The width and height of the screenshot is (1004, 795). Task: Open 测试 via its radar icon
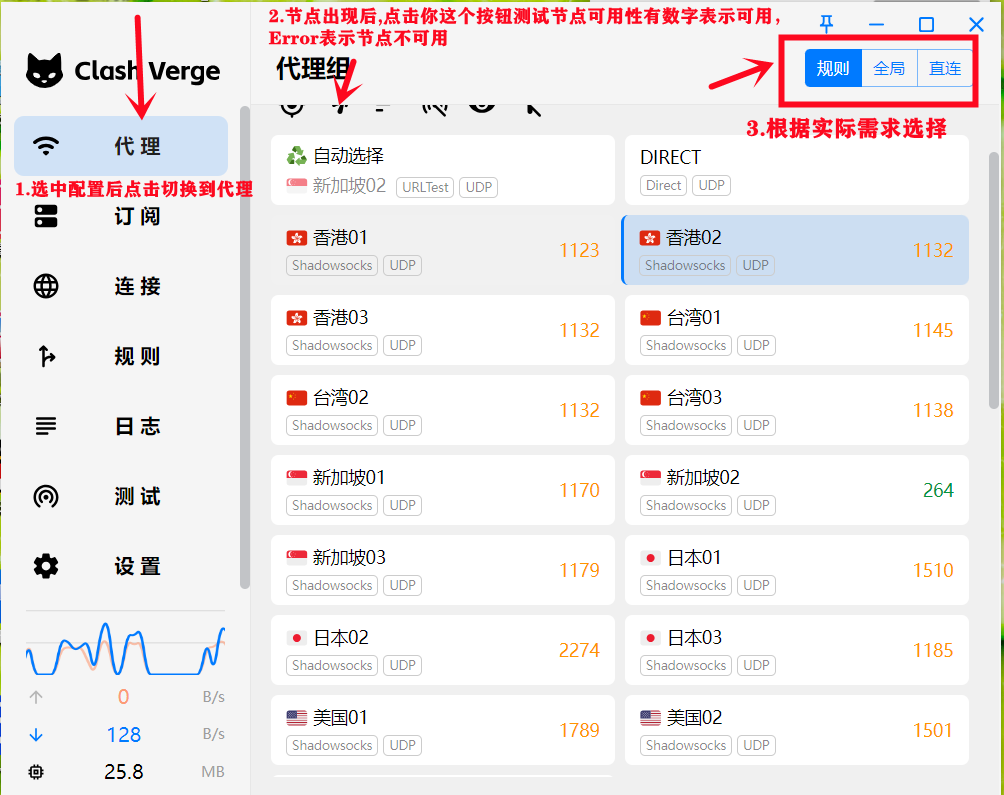(46, 496)
